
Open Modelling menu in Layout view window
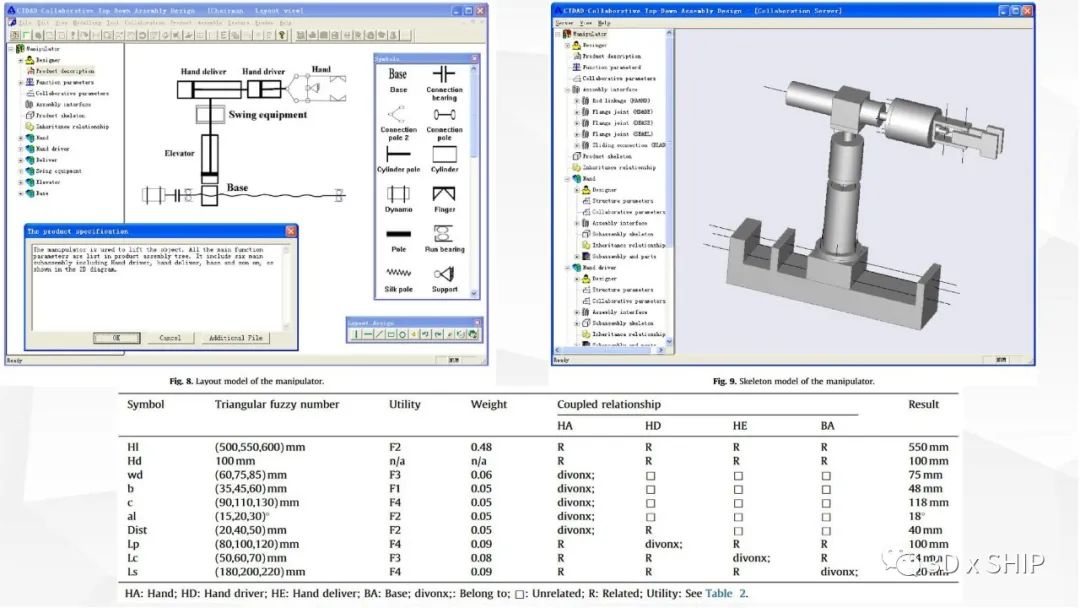(86, 23)
